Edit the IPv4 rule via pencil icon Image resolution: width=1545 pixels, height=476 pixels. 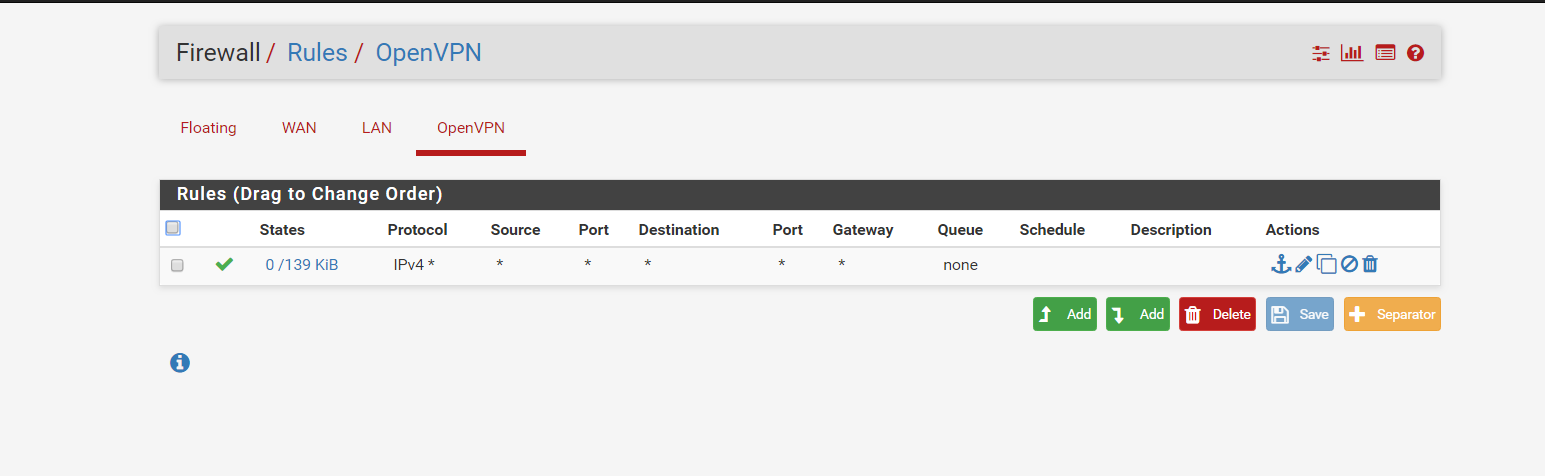(x=1303, y=264)
